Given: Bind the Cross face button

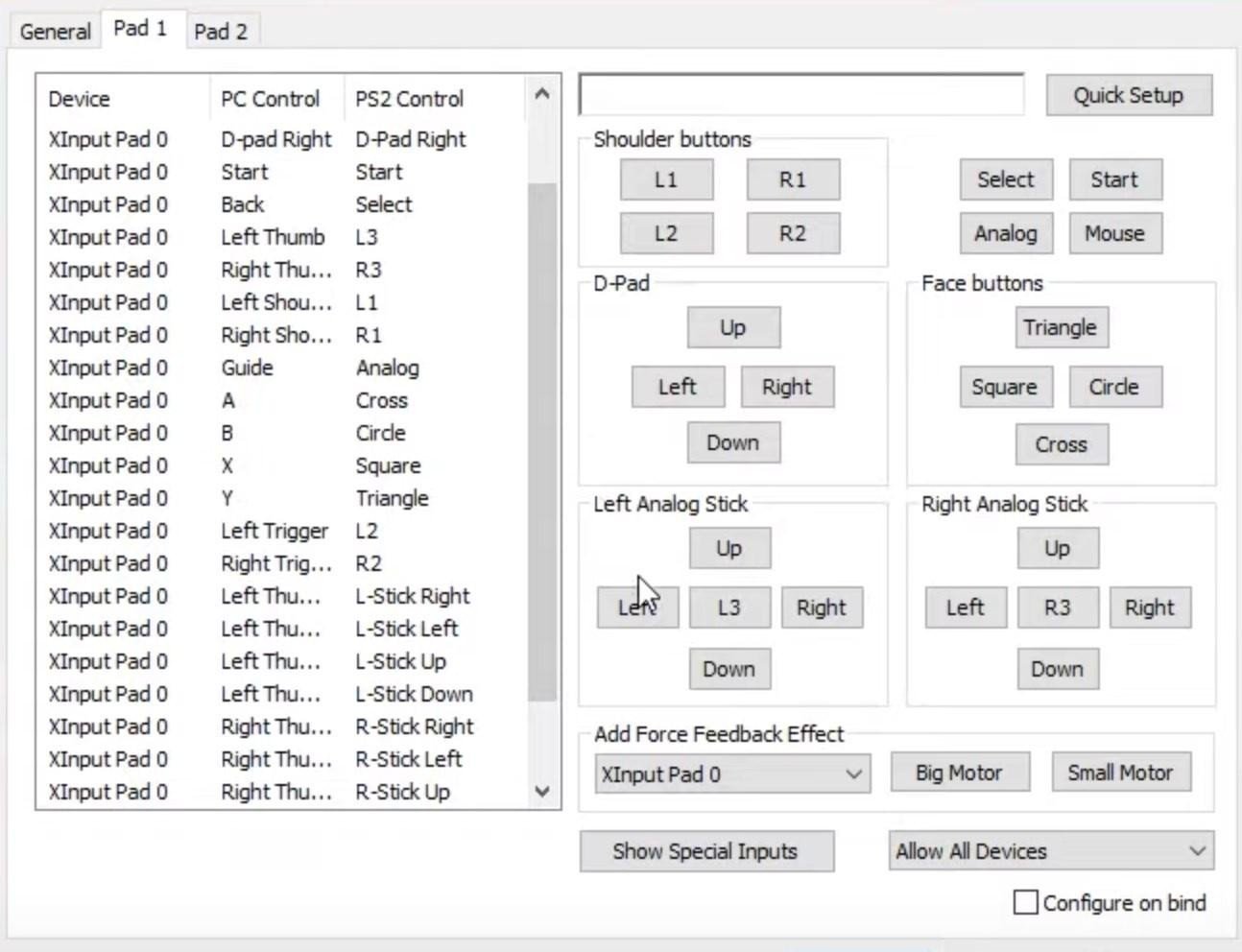Looking at the screenshot, I should point(1061,444).
